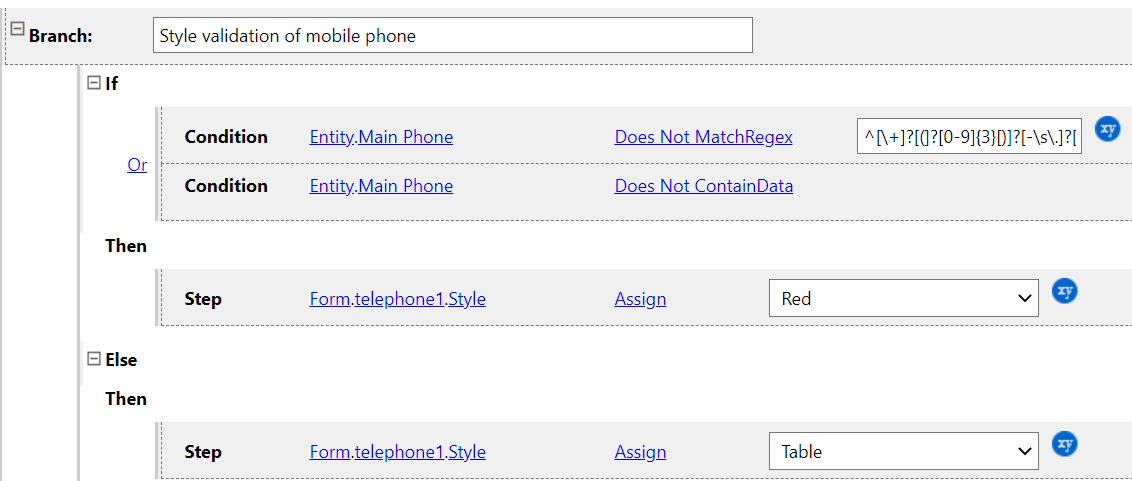
Task: Click the Assign link in the Red step
Action: [x=640, y=299]
